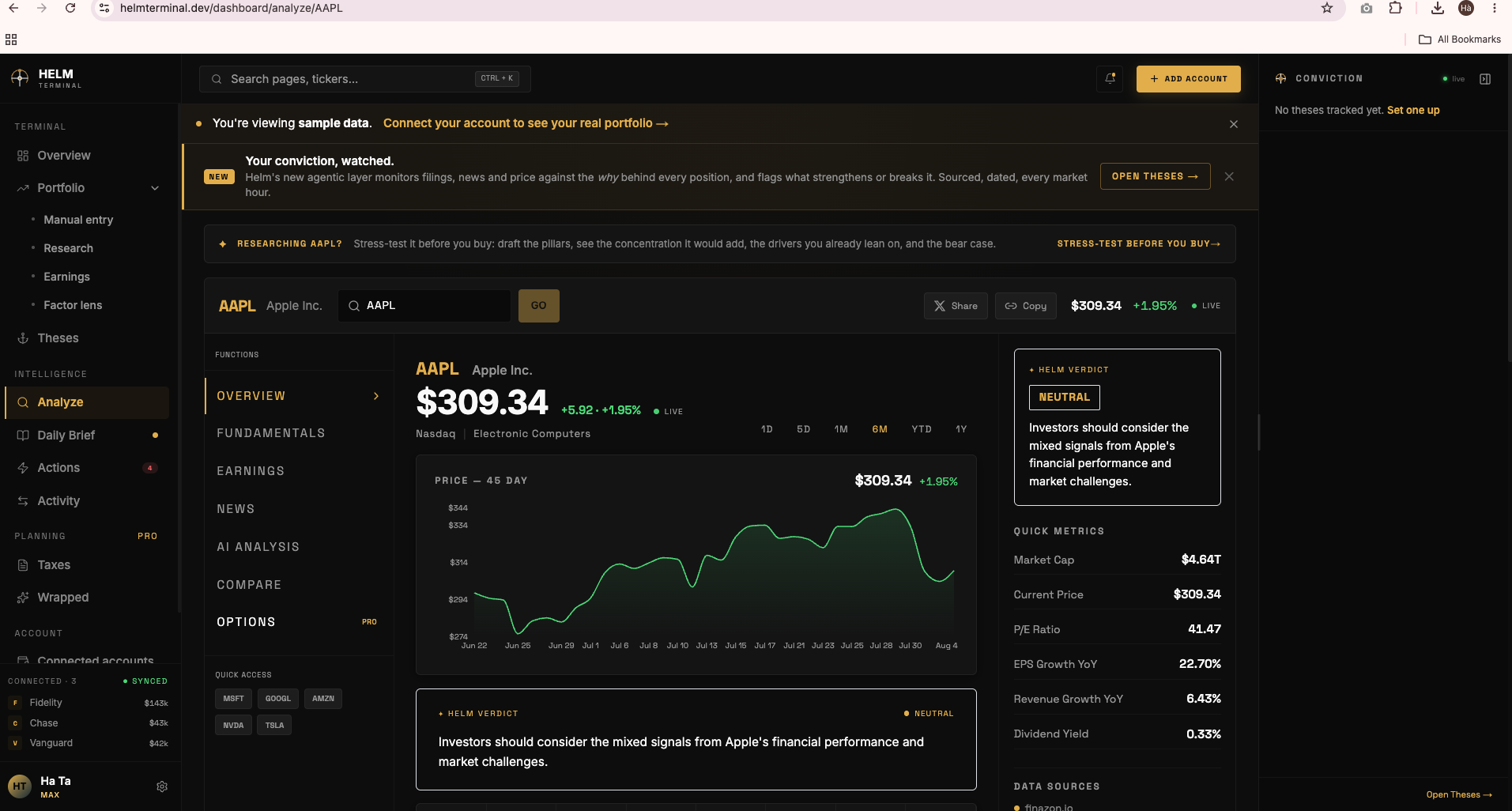Open the Activity page
The width and height of the screenshot is (1512, 811).
tap(87, 501)
